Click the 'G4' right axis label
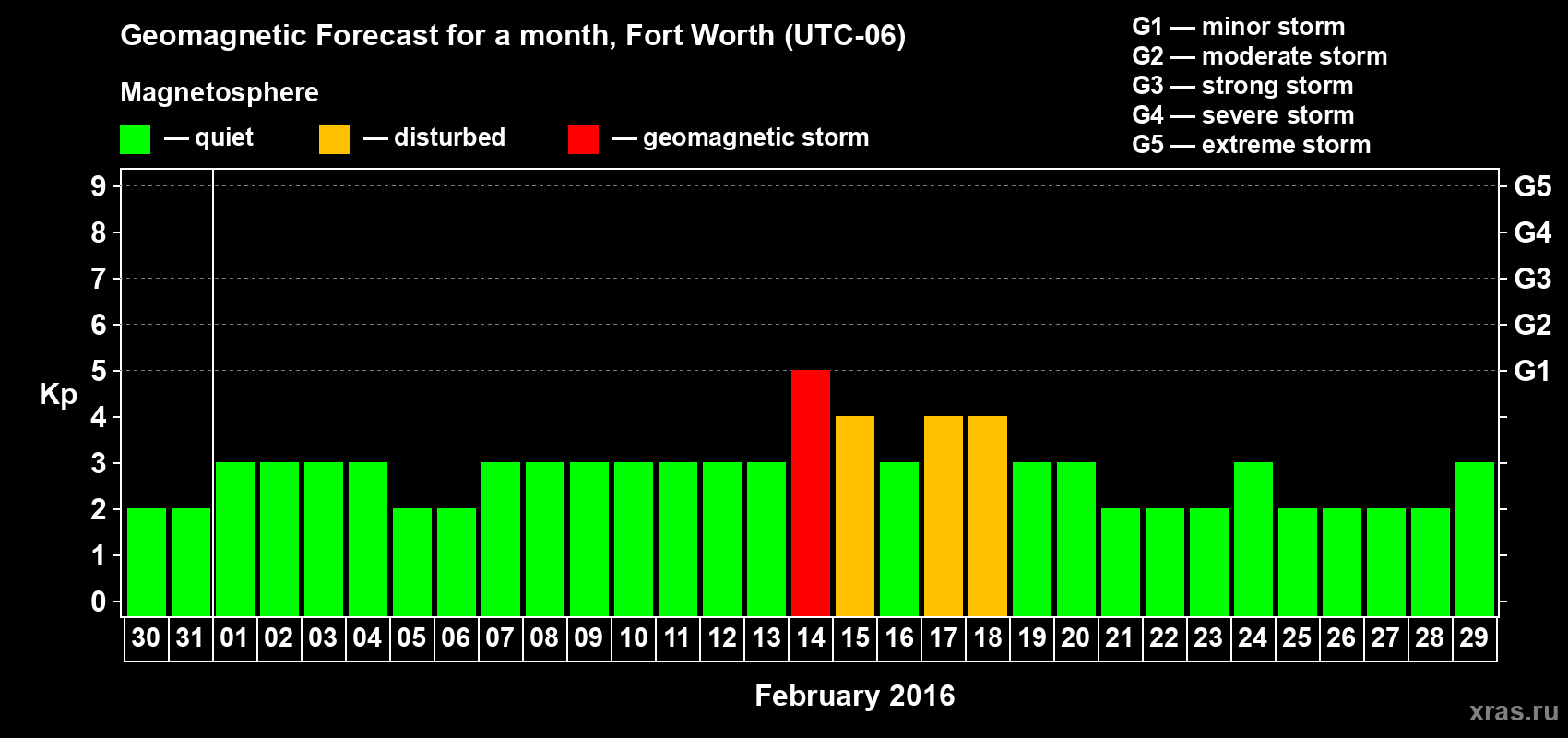Viewport: 1568px width, 738px height. [1533, 232]
